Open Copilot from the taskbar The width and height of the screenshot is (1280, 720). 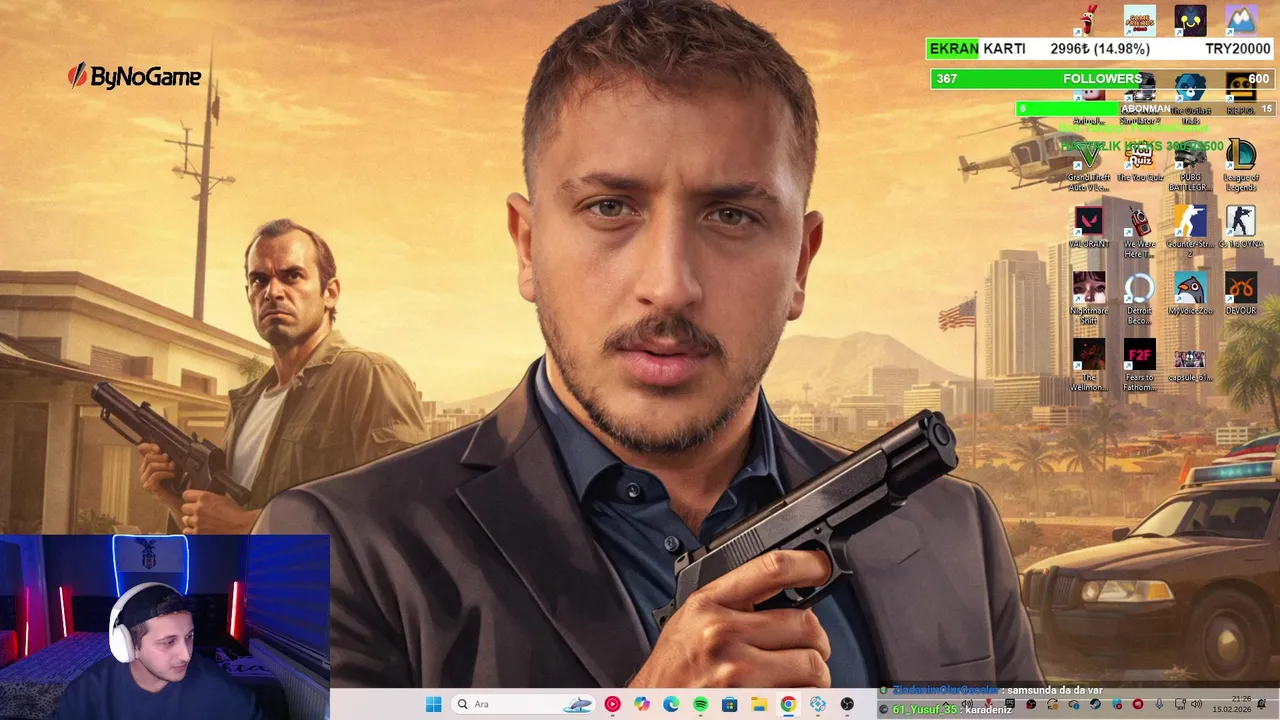[642, 705]
